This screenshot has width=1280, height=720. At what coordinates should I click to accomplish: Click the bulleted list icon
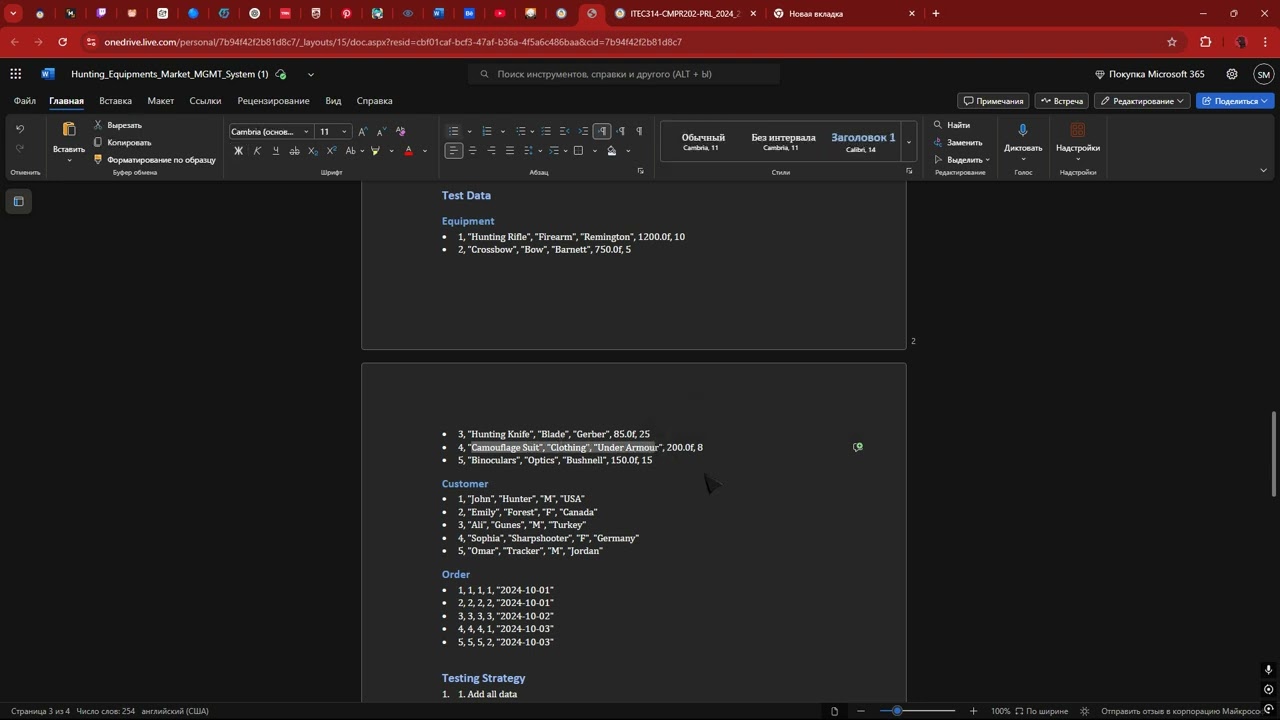[x=453, y=132]
